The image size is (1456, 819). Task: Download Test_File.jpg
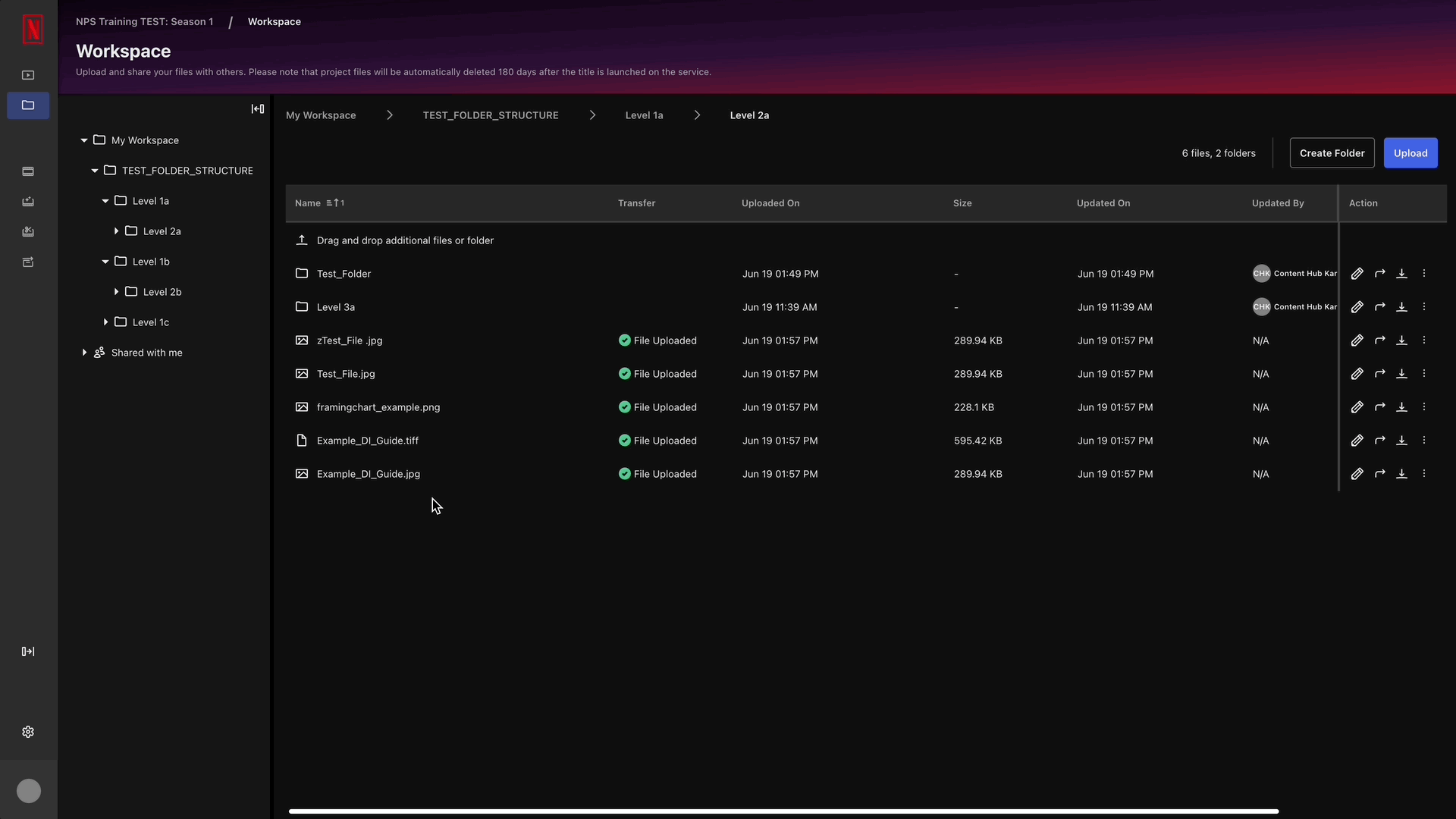click(x=1402, y=374)
